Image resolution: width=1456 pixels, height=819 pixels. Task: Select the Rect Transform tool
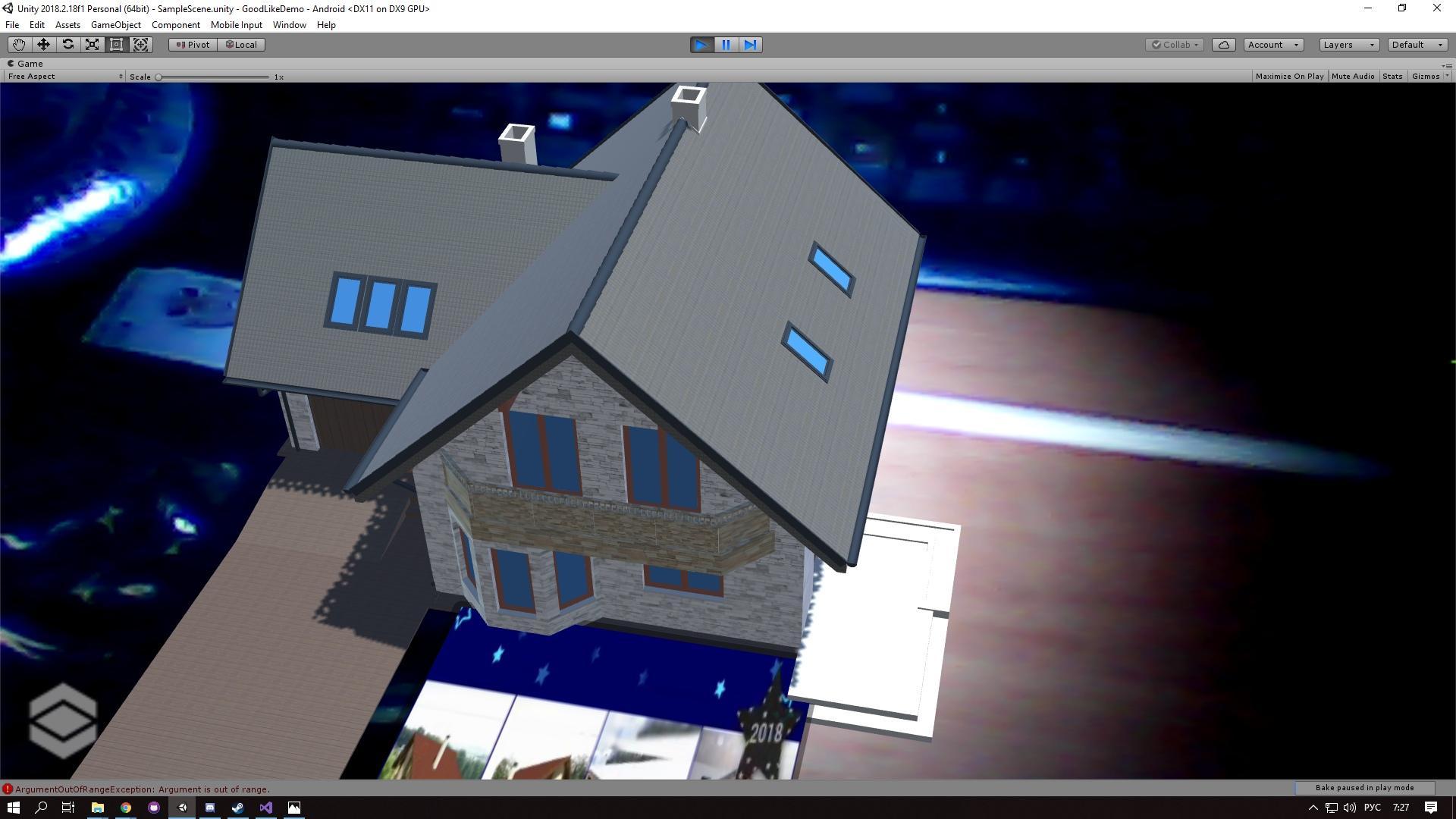pyautogui.click(x=116, y=45)
